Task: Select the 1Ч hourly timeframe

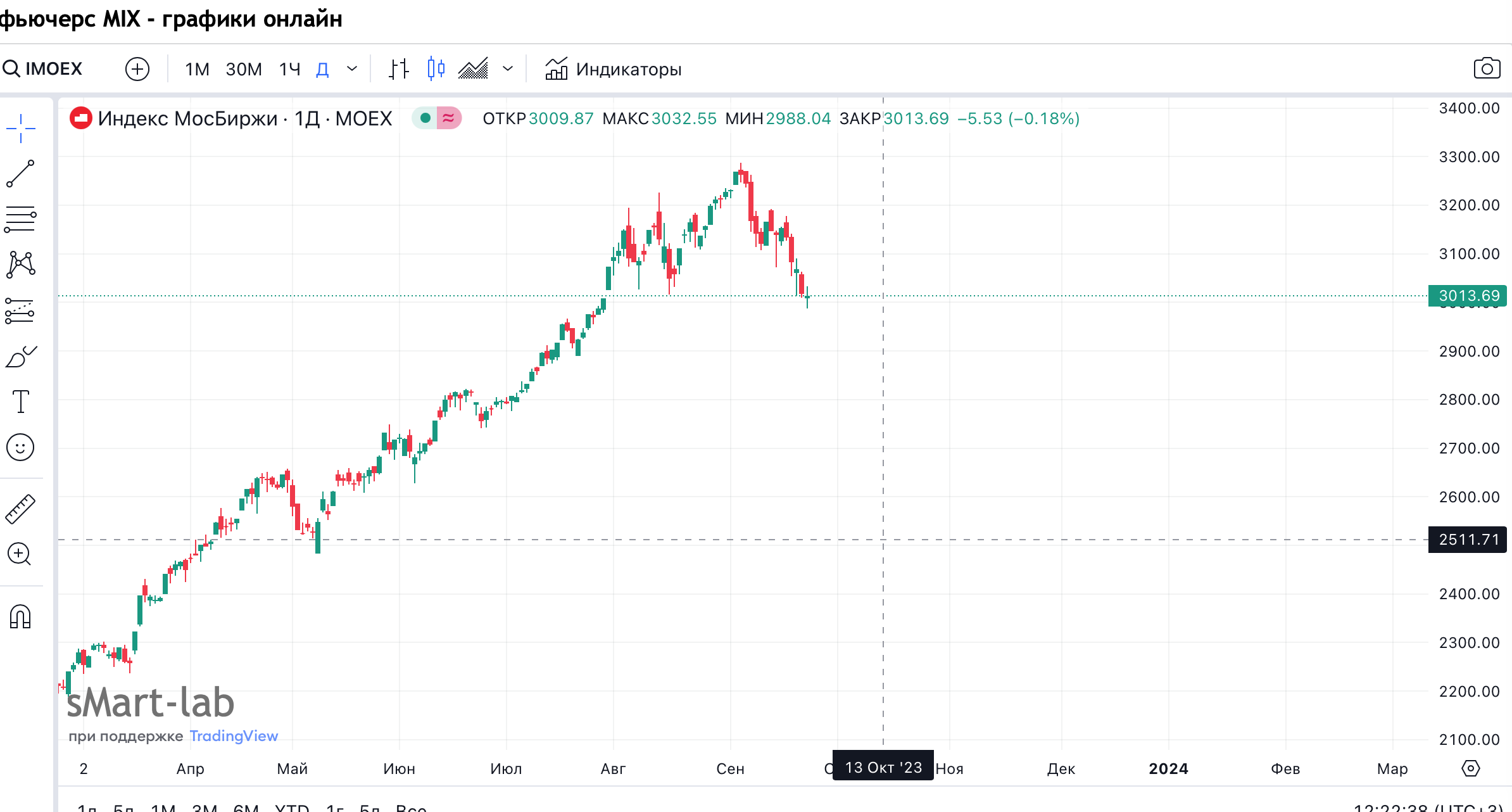Action: (x=290, y=69)
